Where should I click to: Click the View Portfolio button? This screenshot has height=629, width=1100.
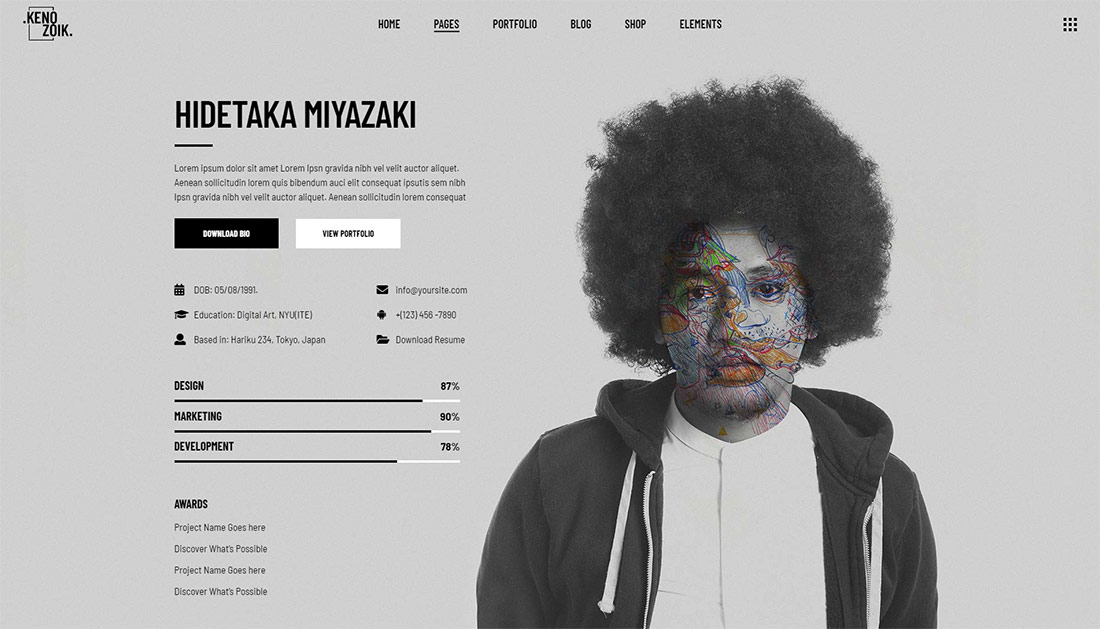pos(348,234)
